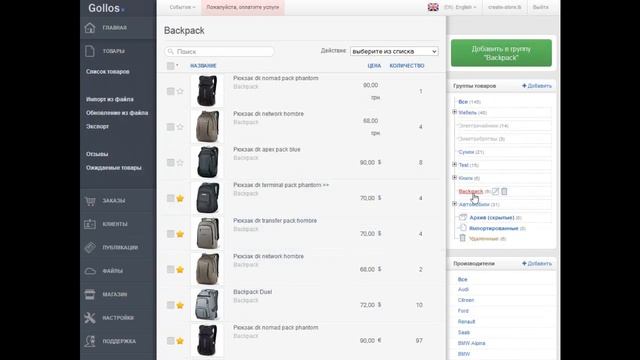Tick the select-all checkbox in table header
The image size is (640, 360).
[171, 66]
